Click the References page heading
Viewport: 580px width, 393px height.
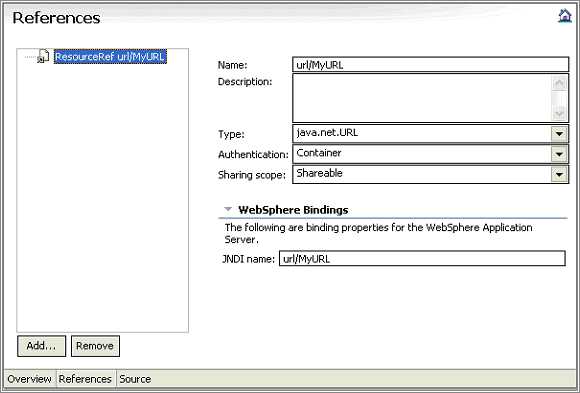pos(56,18)
